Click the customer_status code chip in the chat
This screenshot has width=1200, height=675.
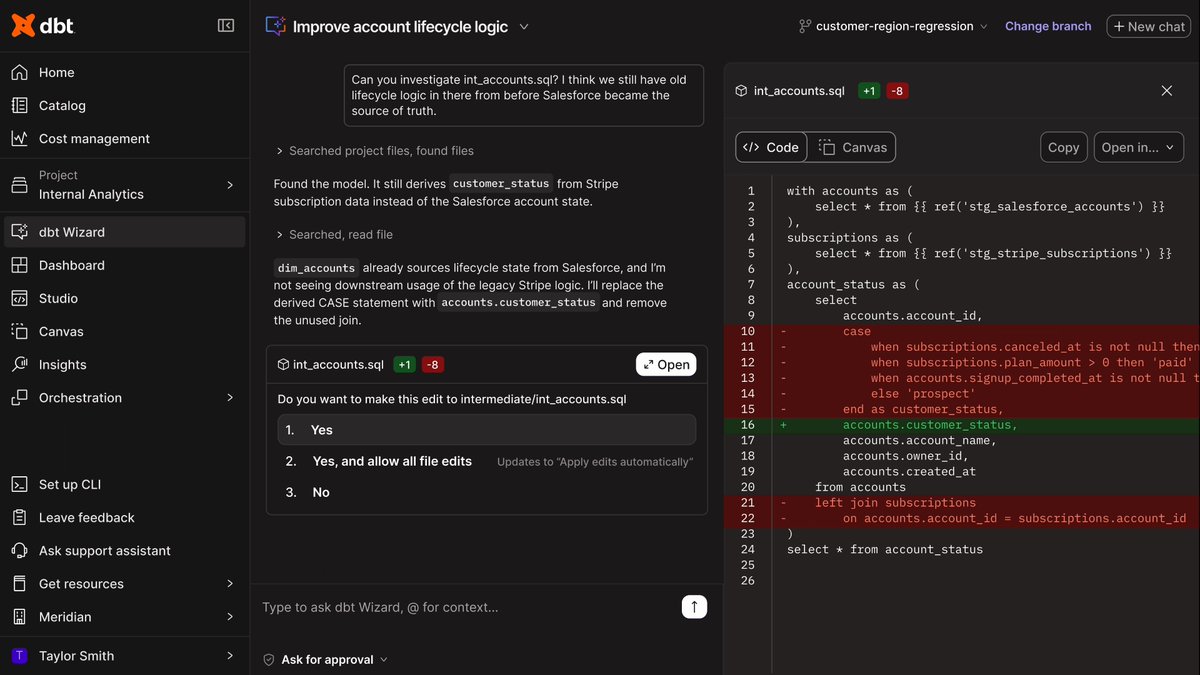[x=500, y=184]
